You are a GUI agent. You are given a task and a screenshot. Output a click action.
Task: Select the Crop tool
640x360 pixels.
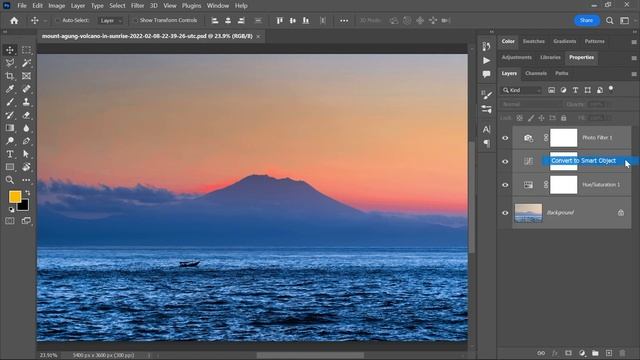10,76
